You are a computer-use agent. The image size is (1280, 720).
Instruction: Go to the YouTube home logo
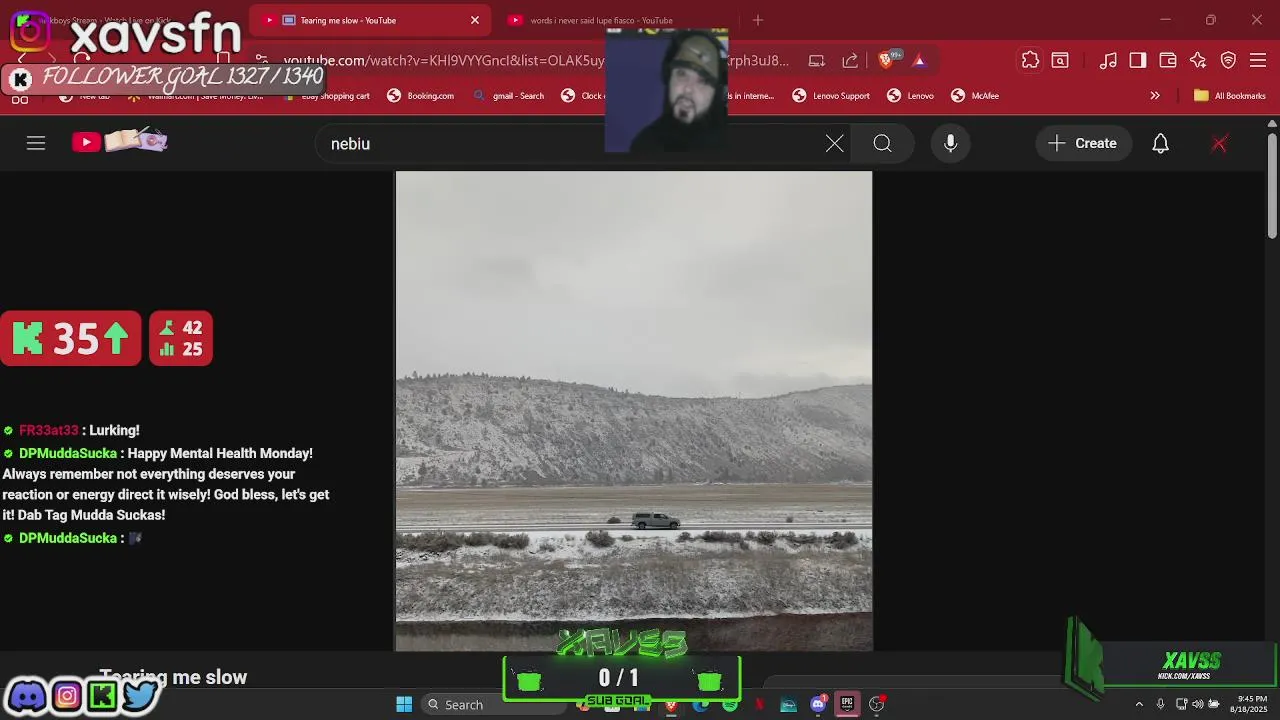pos(119,141)
